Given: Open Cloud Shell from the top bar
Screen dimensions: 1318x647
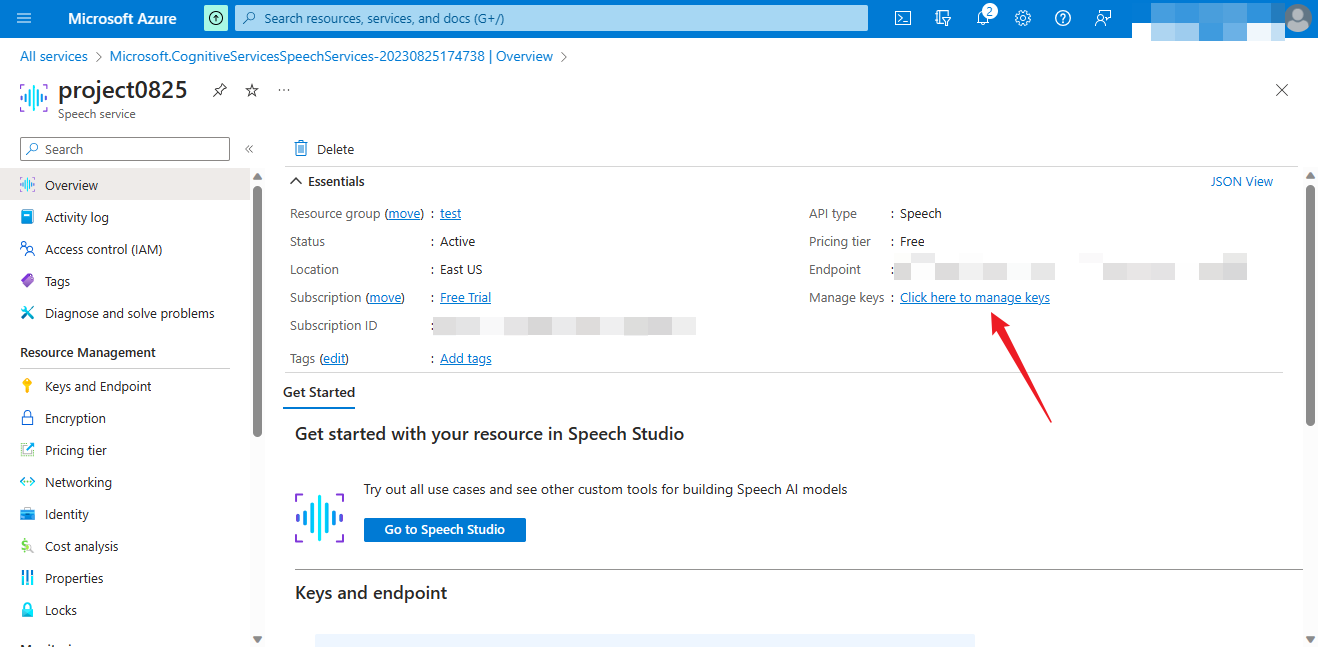Looking at the screenshot, I should tap(903, 18).
